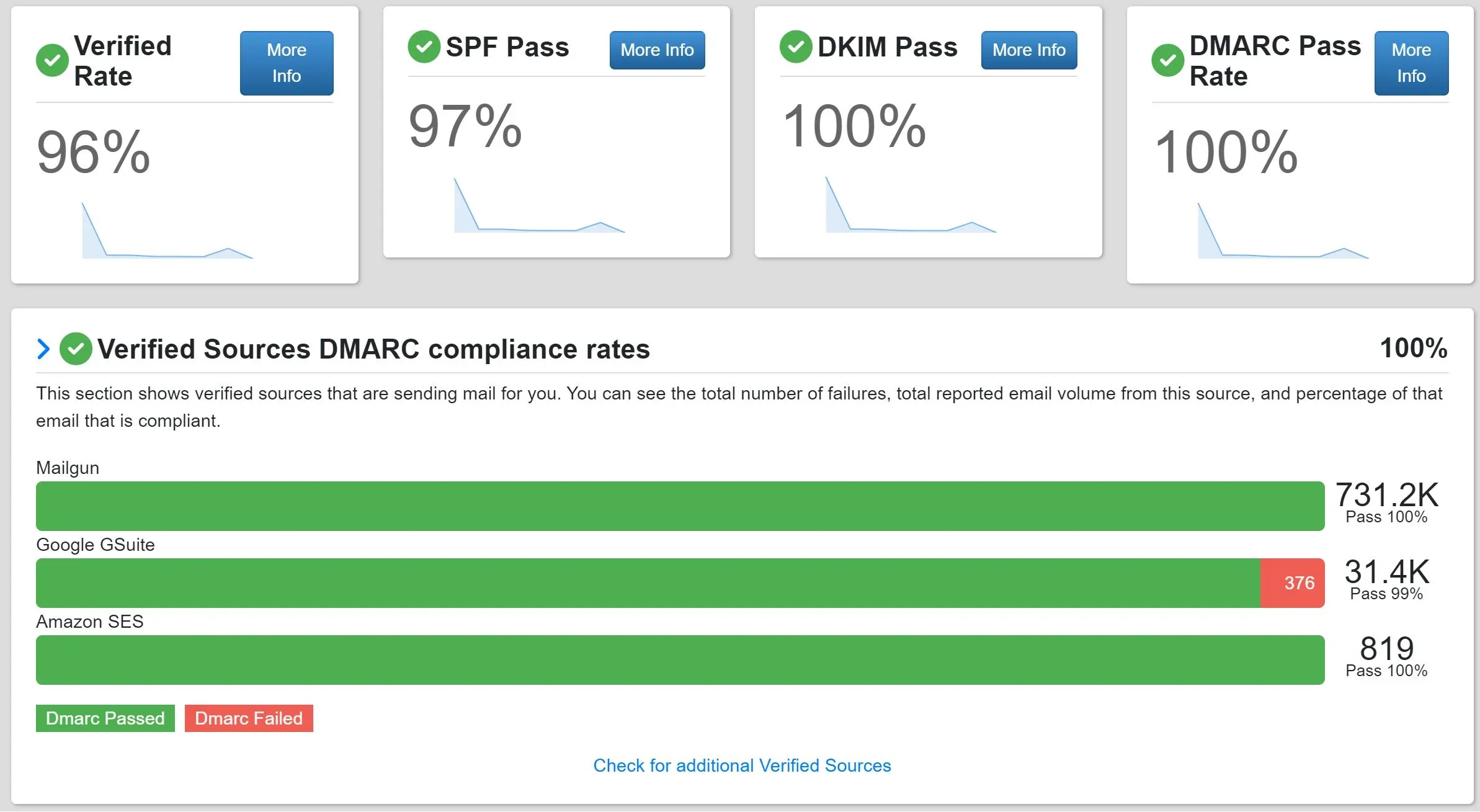Click the Verified Rate green check icon
The image size is (1480, 812).
(52, 61)
